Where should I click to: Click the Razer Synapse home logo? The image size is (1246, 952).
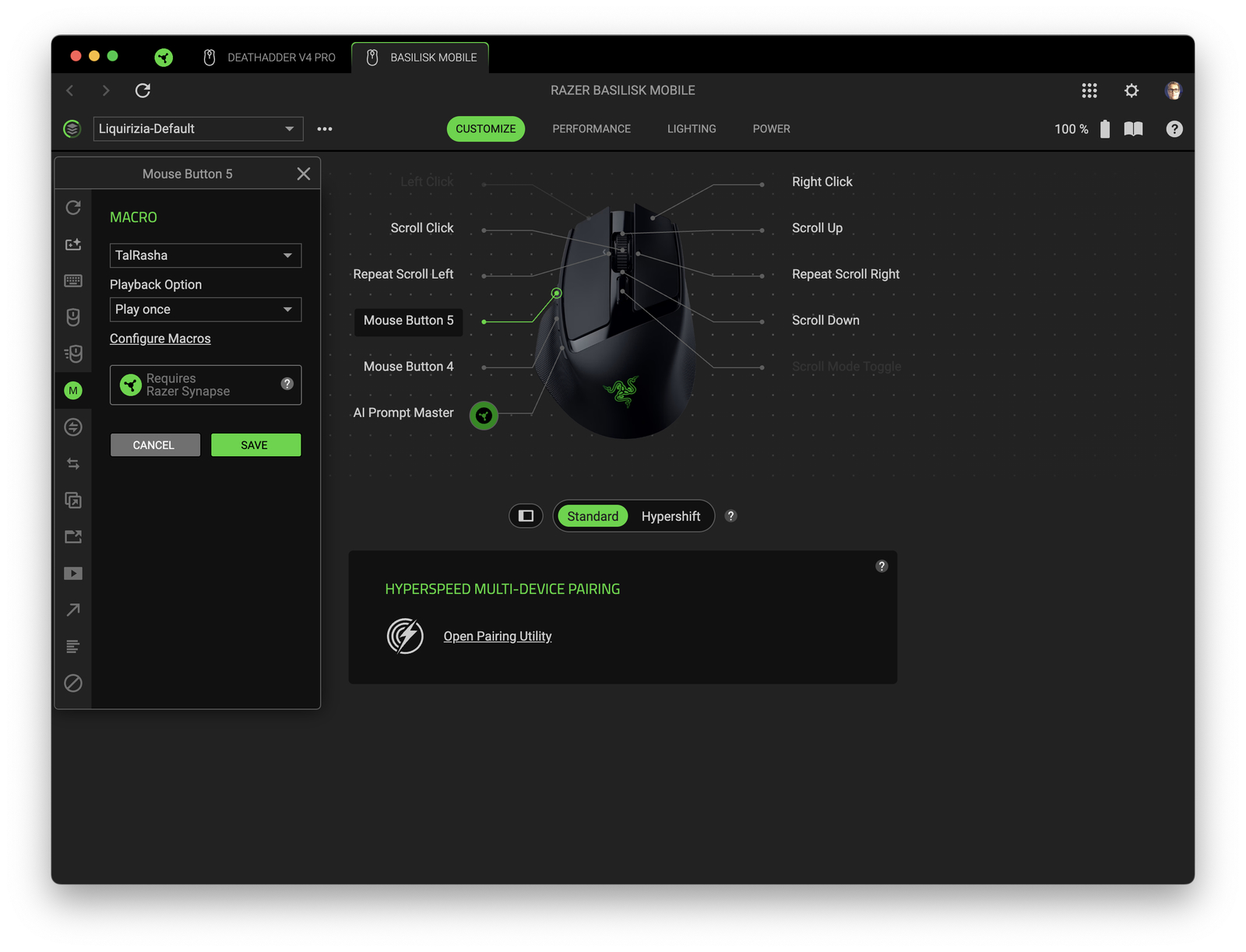click(164, 58)
